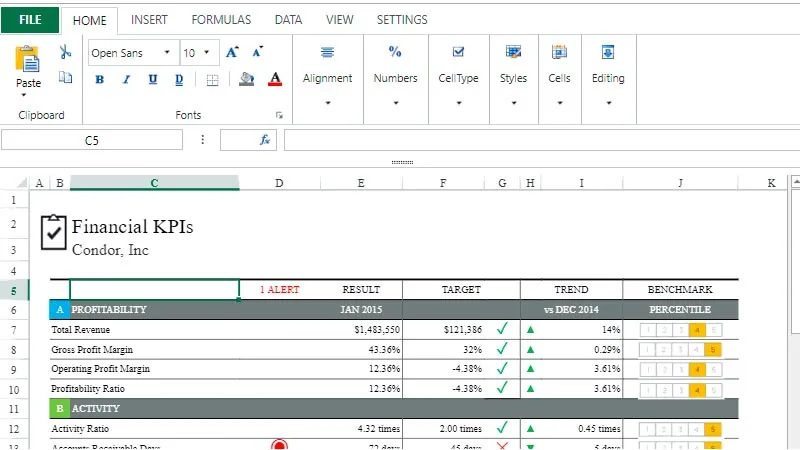Viewport: 800px width, 450px height.
Task: Click the formula bar resize grip dots
Action: (x=402, y=162)
